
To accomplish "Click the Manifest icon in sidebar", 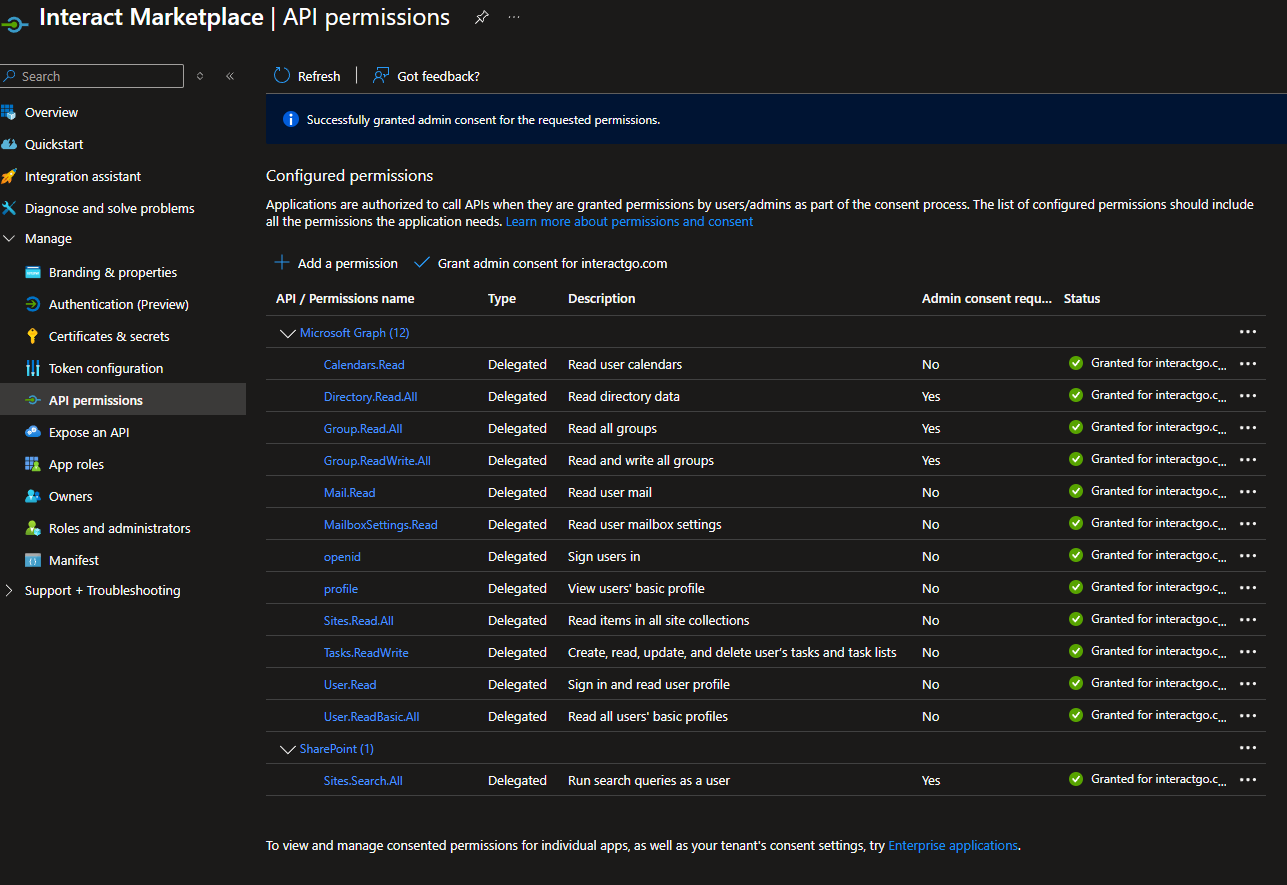I will (32, 560).
